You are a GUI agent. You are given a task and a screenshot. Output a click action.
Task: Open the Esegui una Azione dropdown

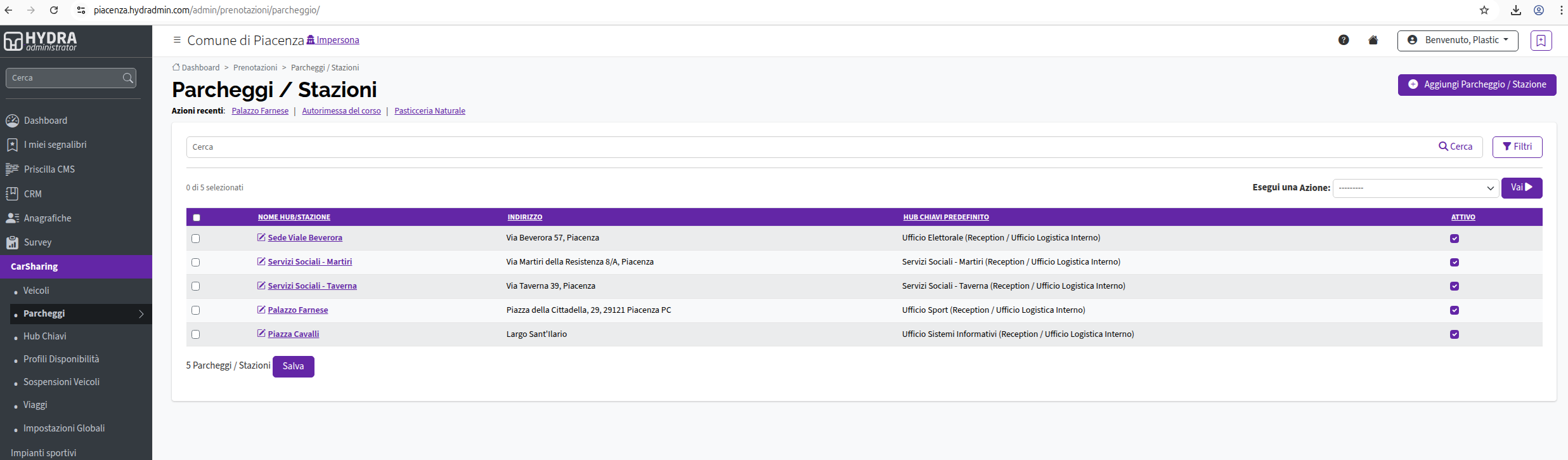1415,188
